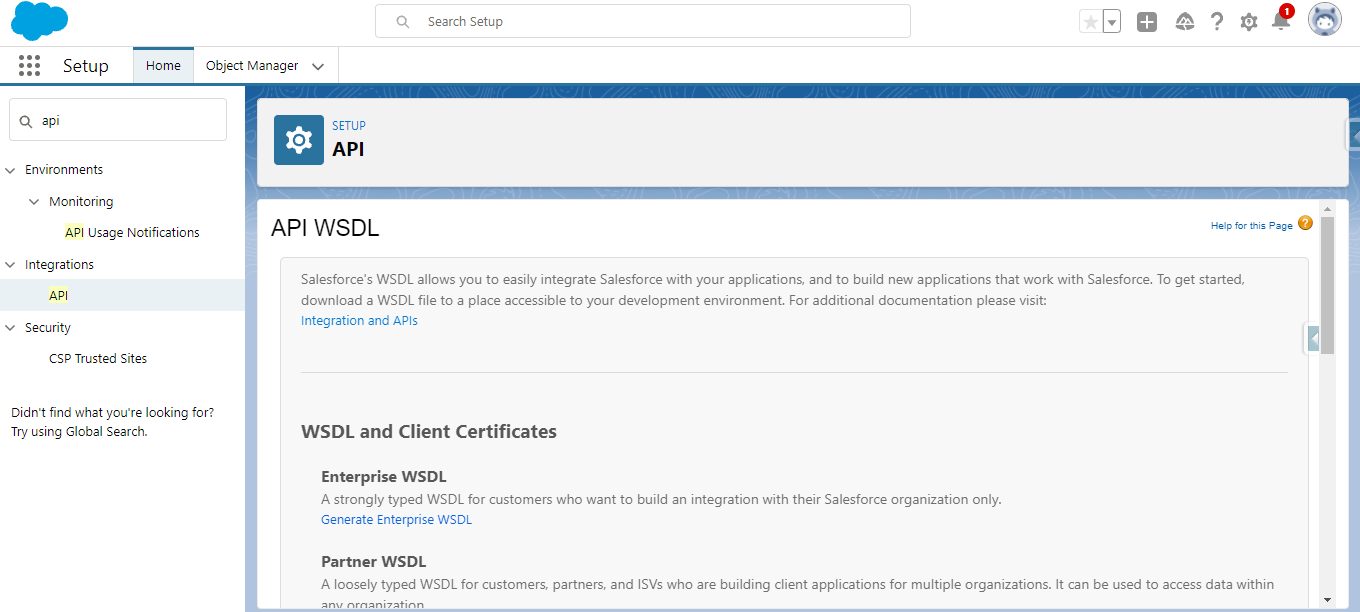Click the Partner WSDL heading
1360x612 pixels.
pos(374,562)
